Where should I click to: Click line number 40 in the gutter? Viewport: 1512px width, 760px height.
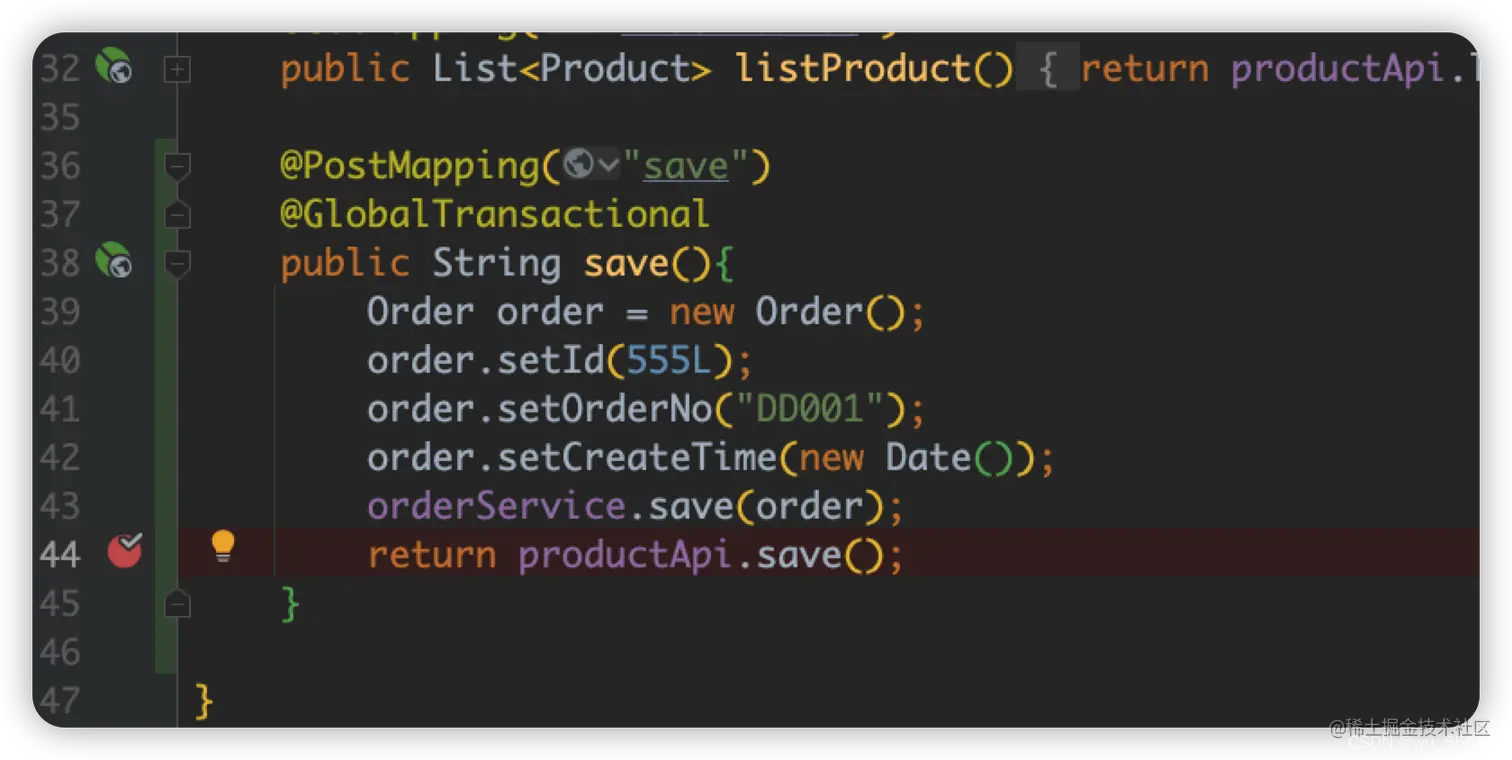click(60, 360)
